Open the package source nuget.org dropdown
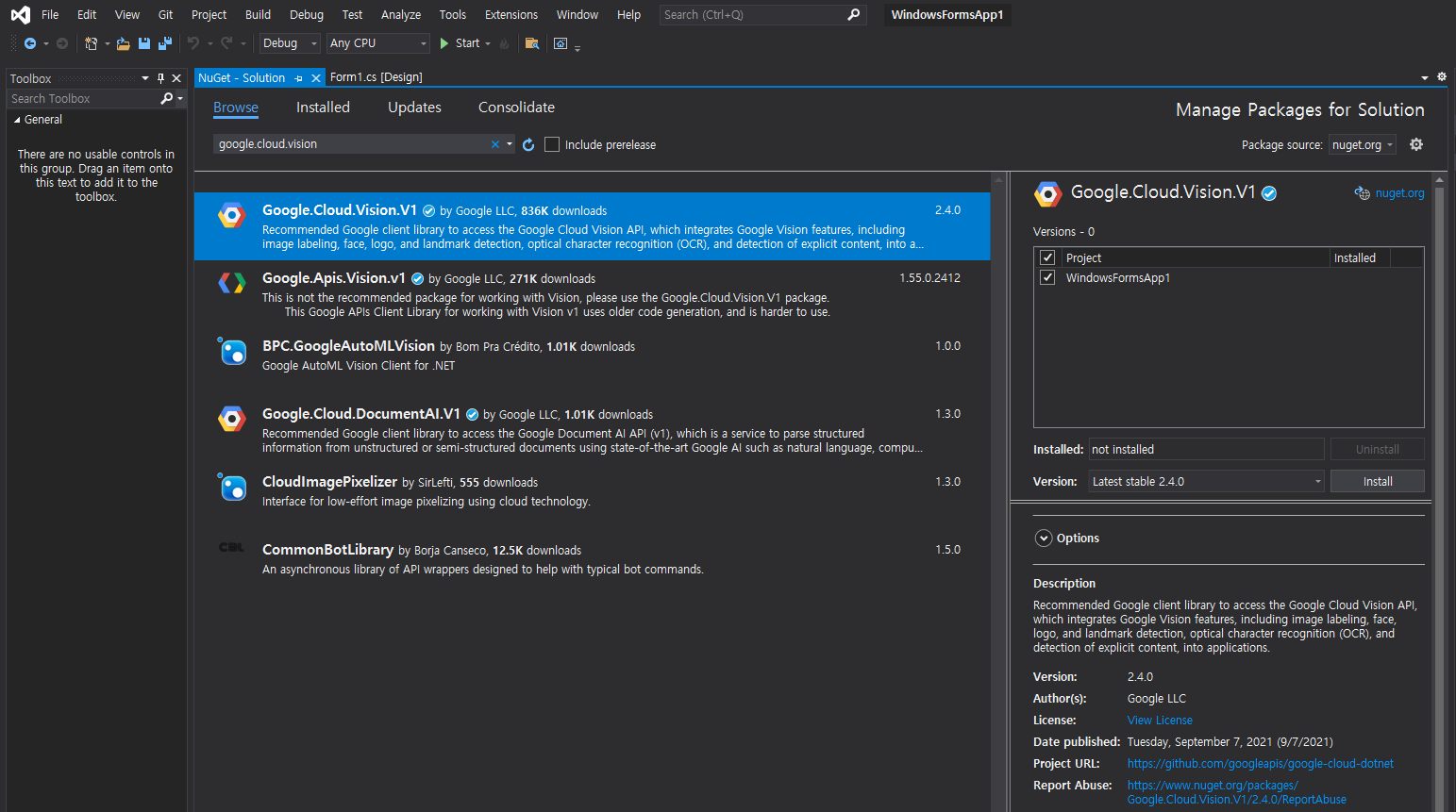 pos(1362,144)
